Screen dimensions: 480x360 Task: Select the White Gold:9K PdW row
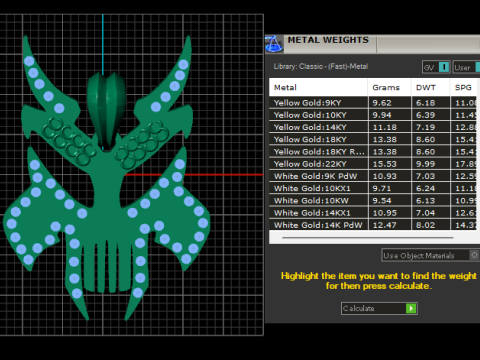click(373, 176)
